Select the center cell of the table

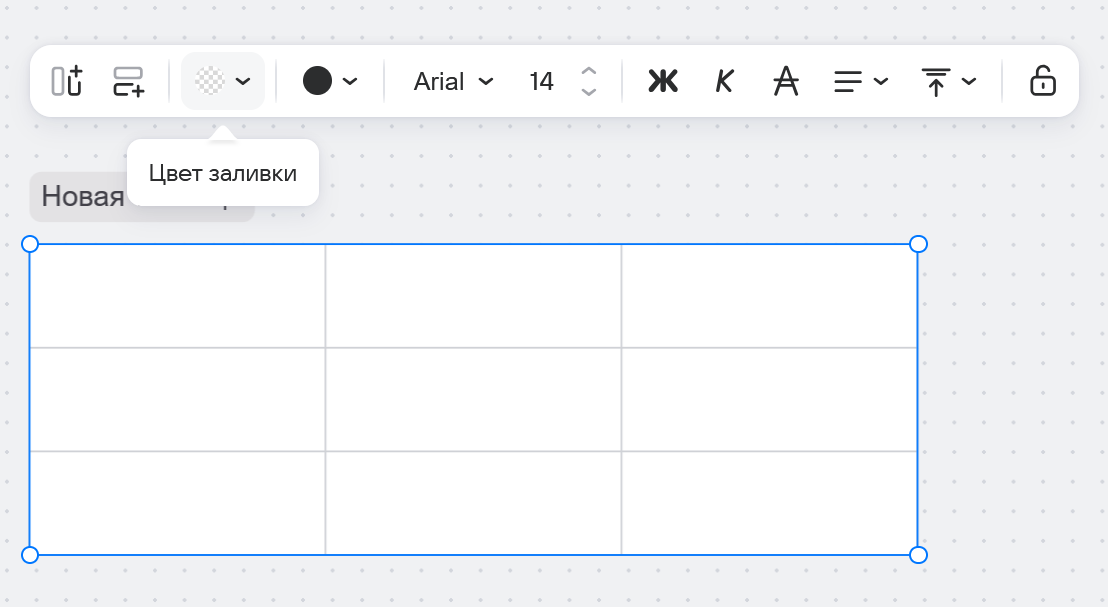coord(473,399)
